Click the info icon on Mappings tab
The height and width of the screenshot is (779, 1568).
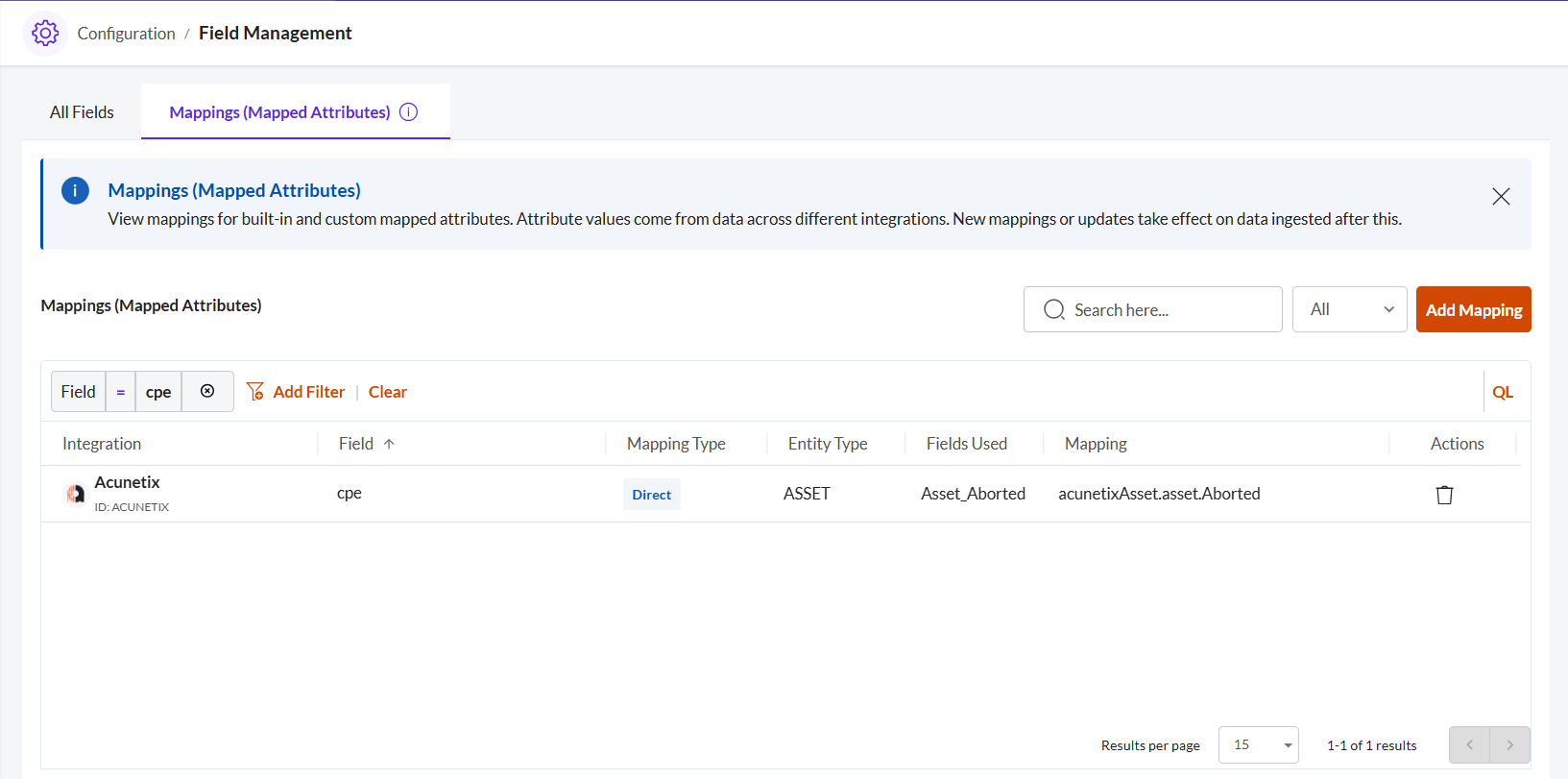409,112
